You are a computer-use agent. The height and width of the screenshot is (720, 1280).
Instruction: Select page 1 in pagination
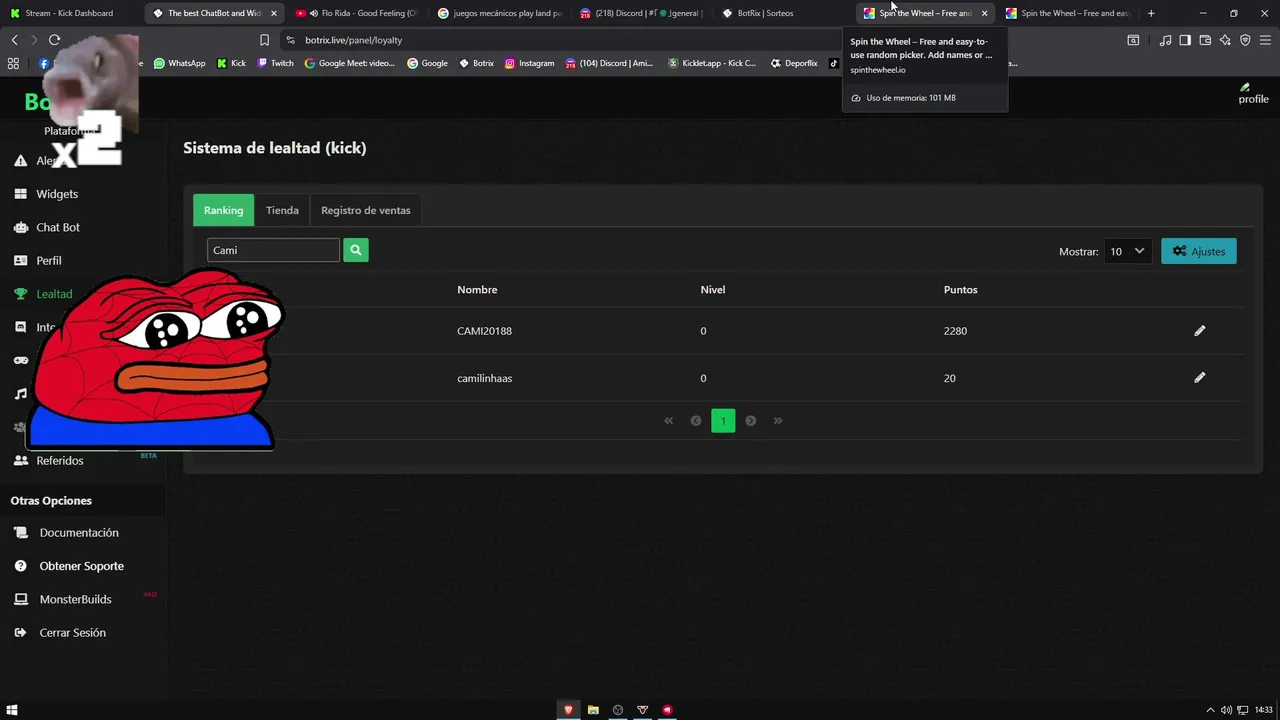click(723, 421)
